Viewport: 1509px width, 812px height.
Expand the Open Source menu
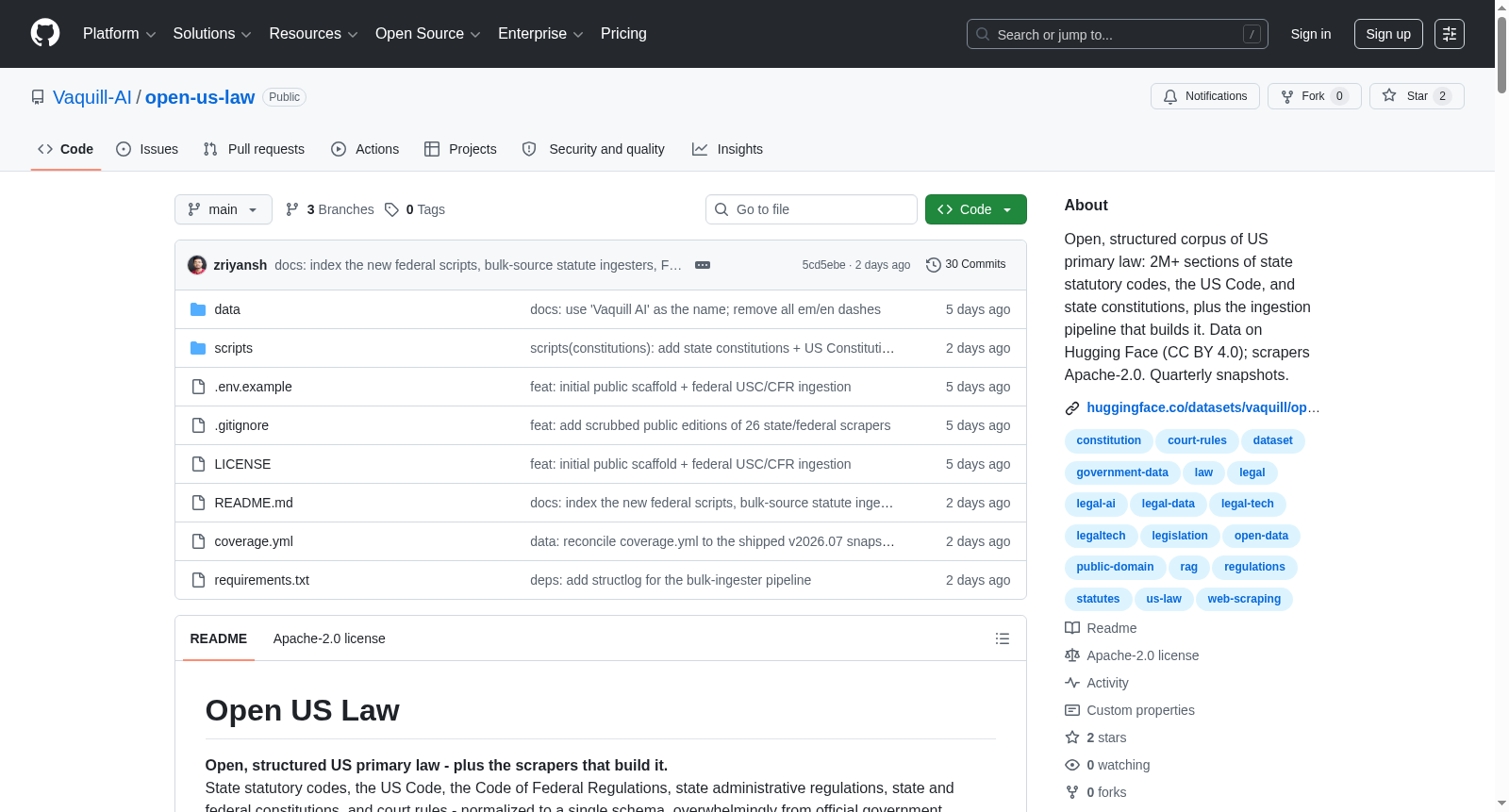428,34
